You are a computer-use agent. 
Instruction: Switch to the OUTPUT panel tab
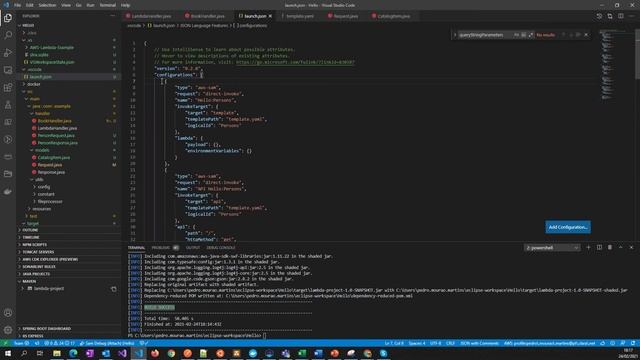193,248
